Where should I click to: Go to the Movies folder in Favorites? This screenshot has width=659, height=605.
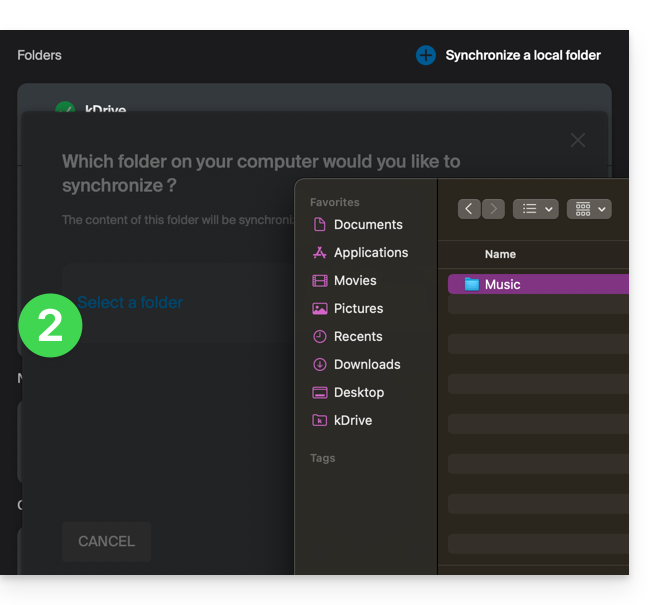[x=354, y=281]
